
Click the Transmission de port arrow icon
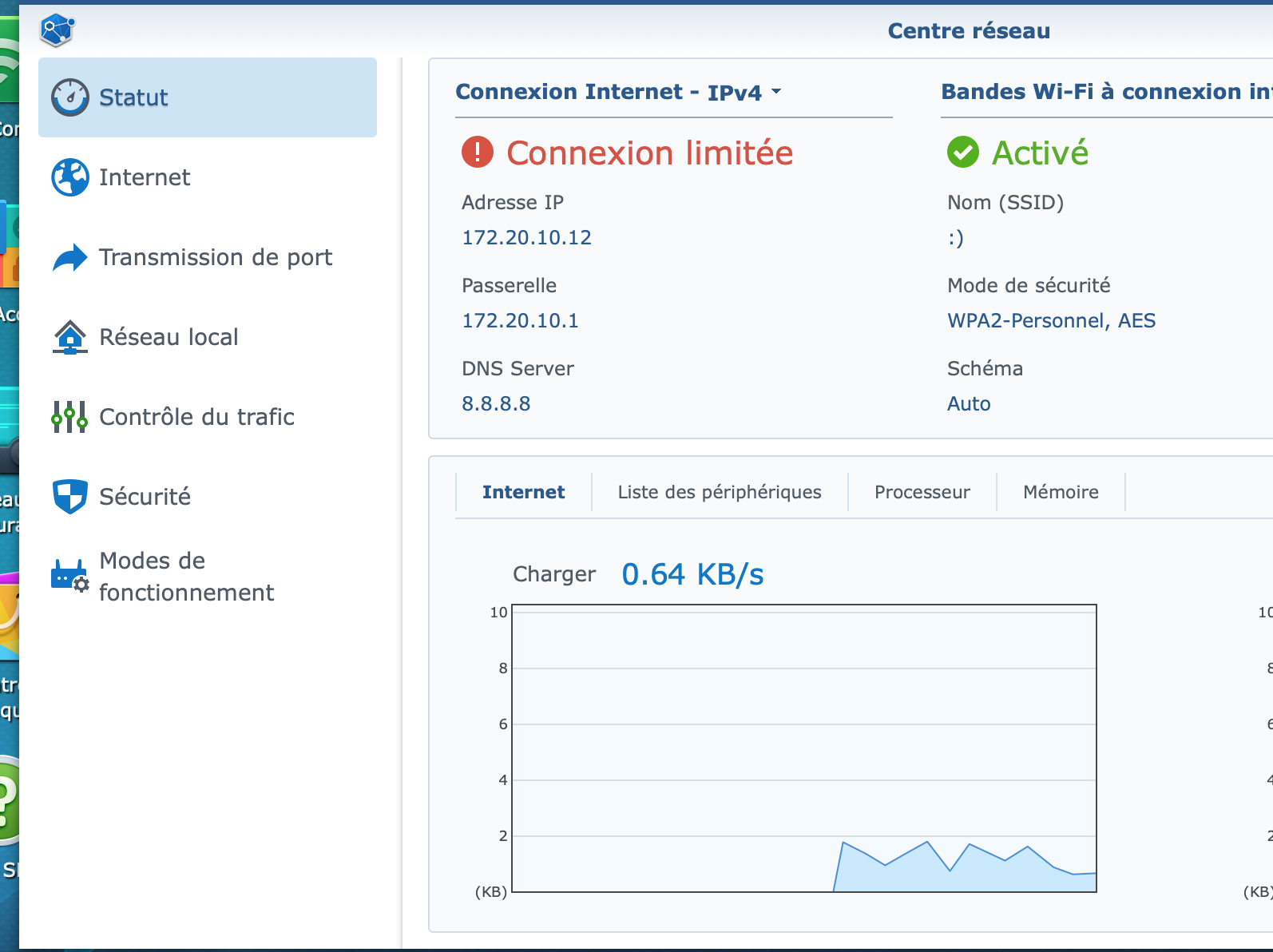(x=70, y=257)
